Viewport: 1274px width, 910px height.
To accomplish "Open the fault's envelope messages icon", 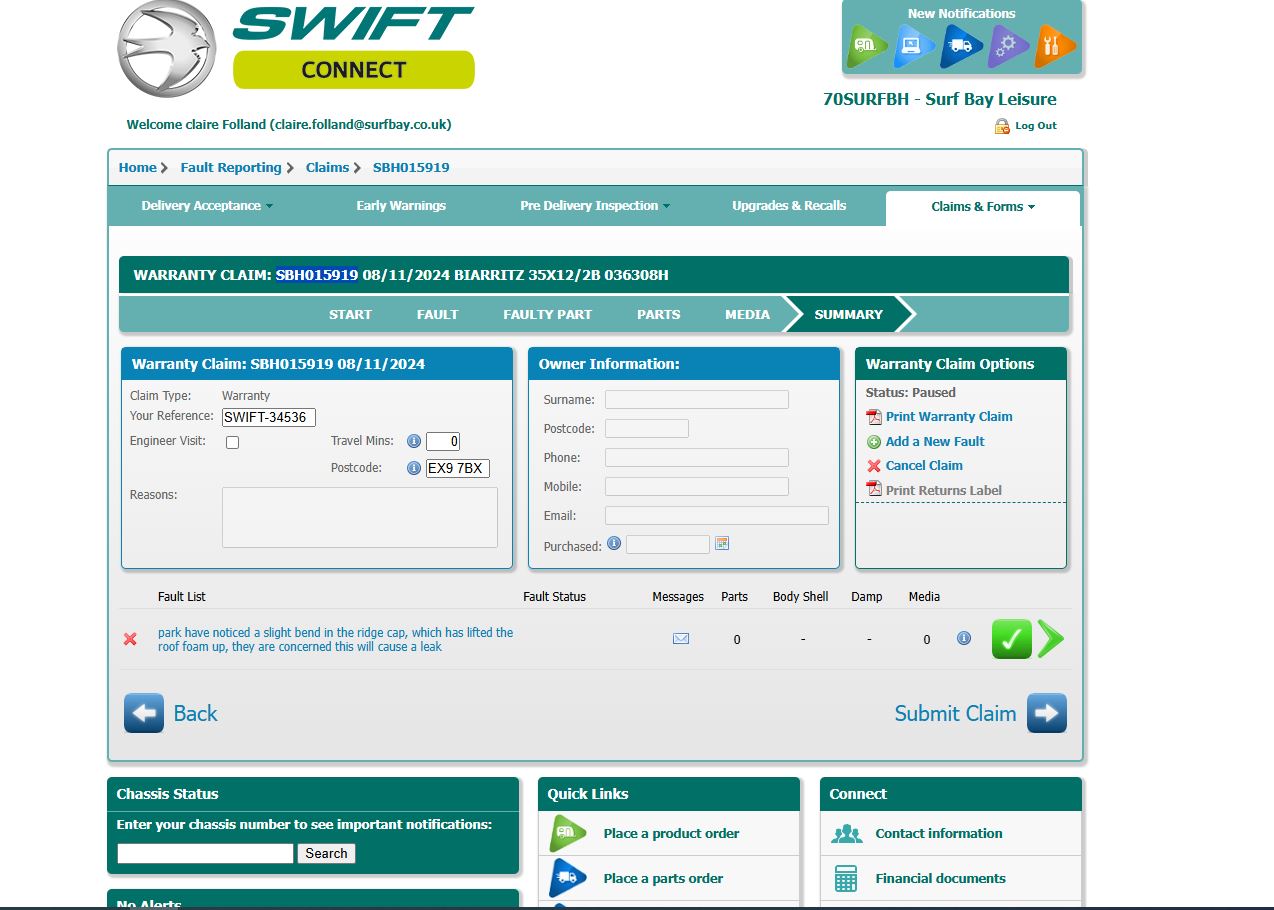I will pos(681,639).
